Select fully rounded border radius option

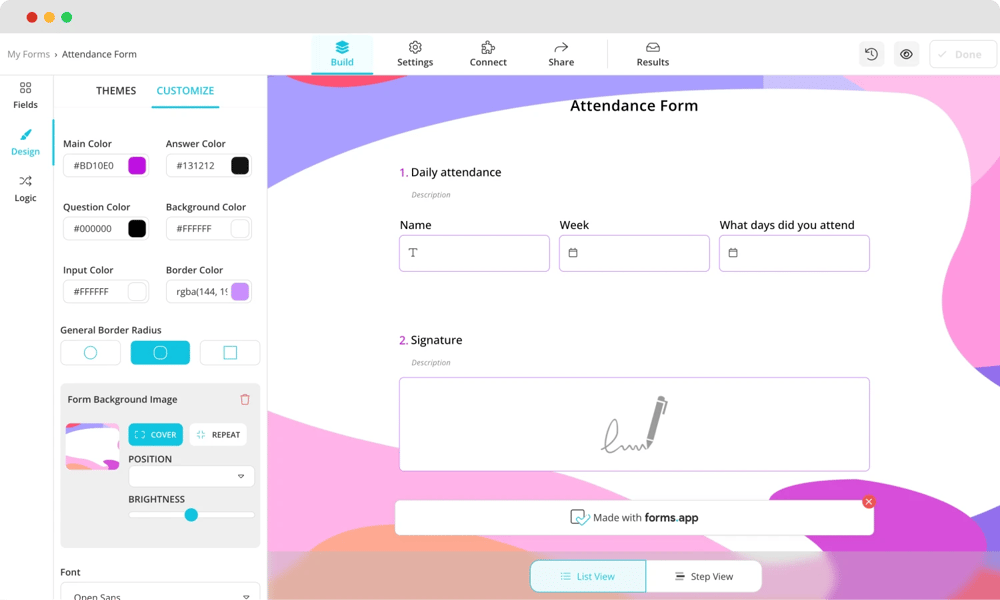(90, 353)
